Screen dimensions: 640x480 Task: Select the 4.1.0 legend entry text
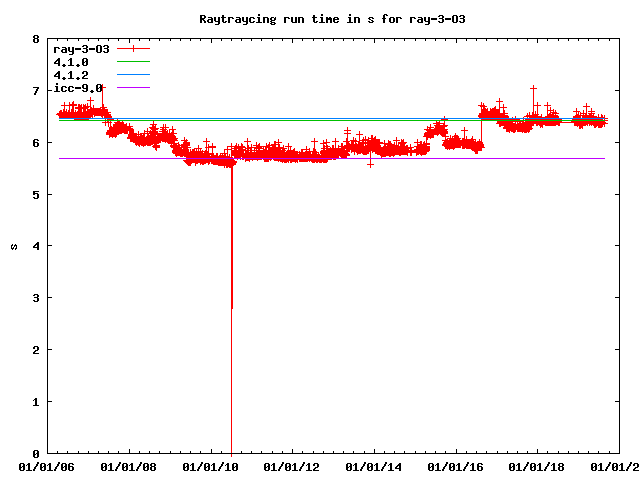click(71, 62)
